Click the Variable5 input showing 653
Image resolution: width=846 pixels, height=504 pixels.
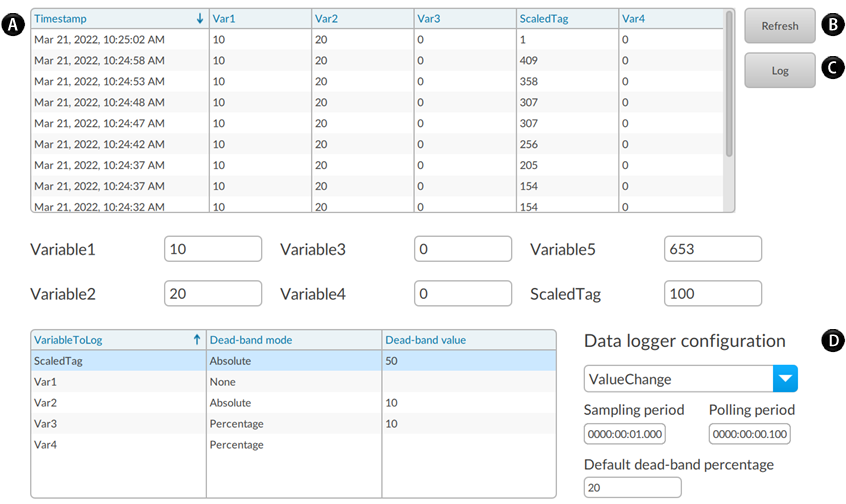tap(712, 249)
